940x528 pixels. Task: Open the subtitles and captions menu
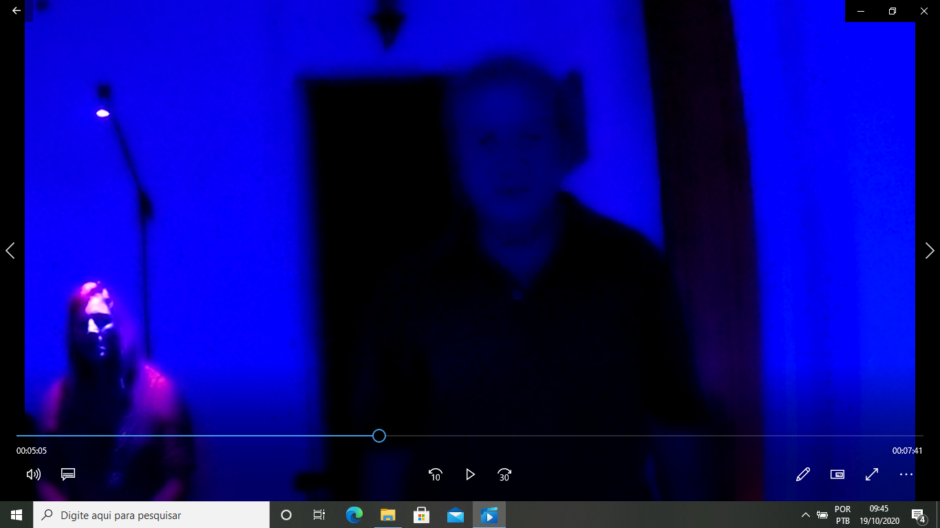click(x=68, y=475)
